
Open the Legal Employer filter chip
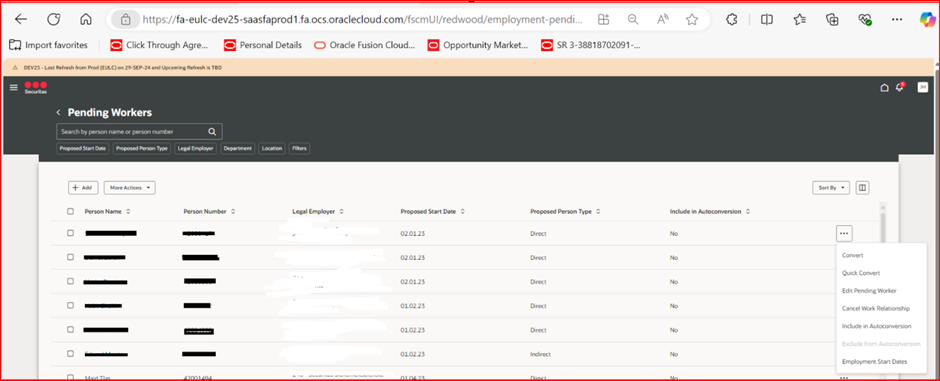195,148
